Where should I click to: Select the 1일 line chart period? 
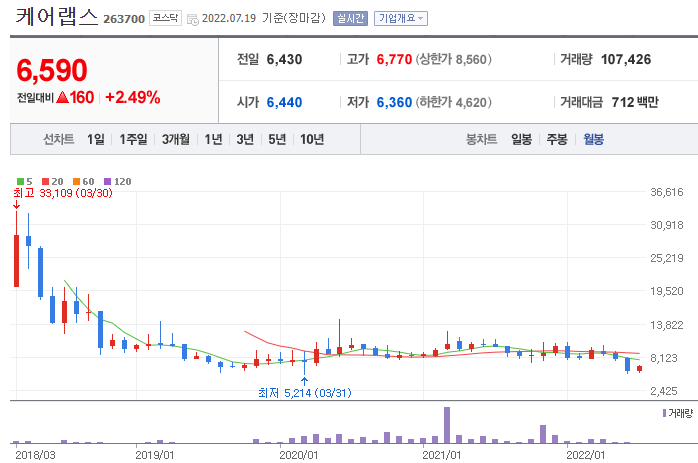(96, 139)
